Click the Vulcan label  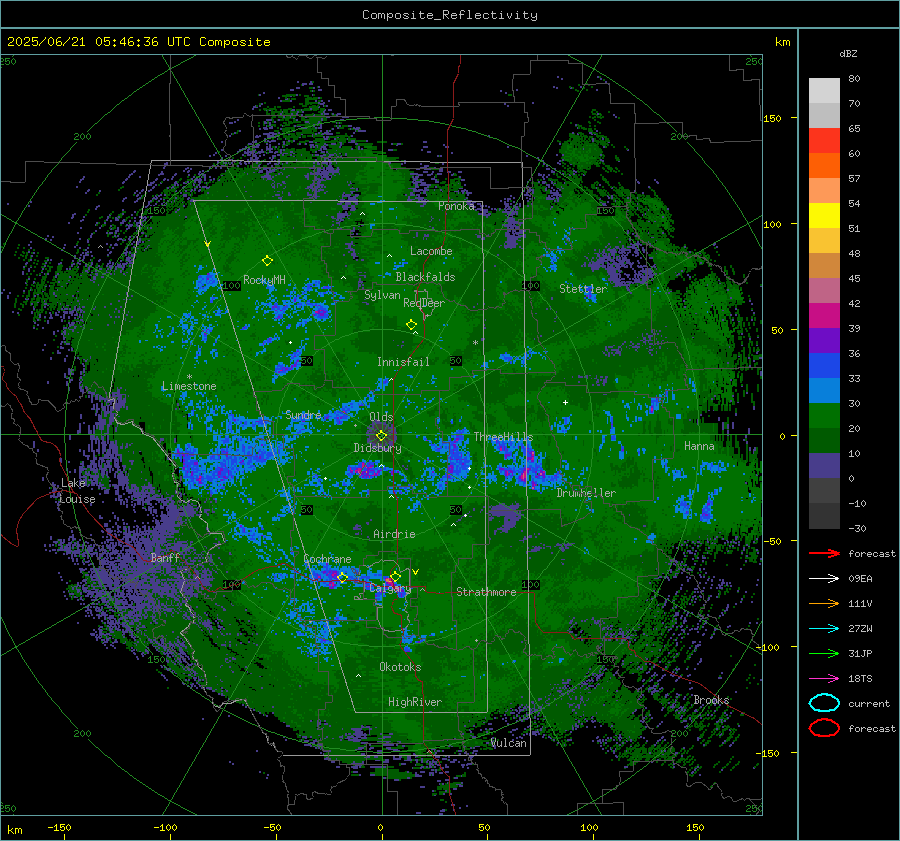pos(509,743)
